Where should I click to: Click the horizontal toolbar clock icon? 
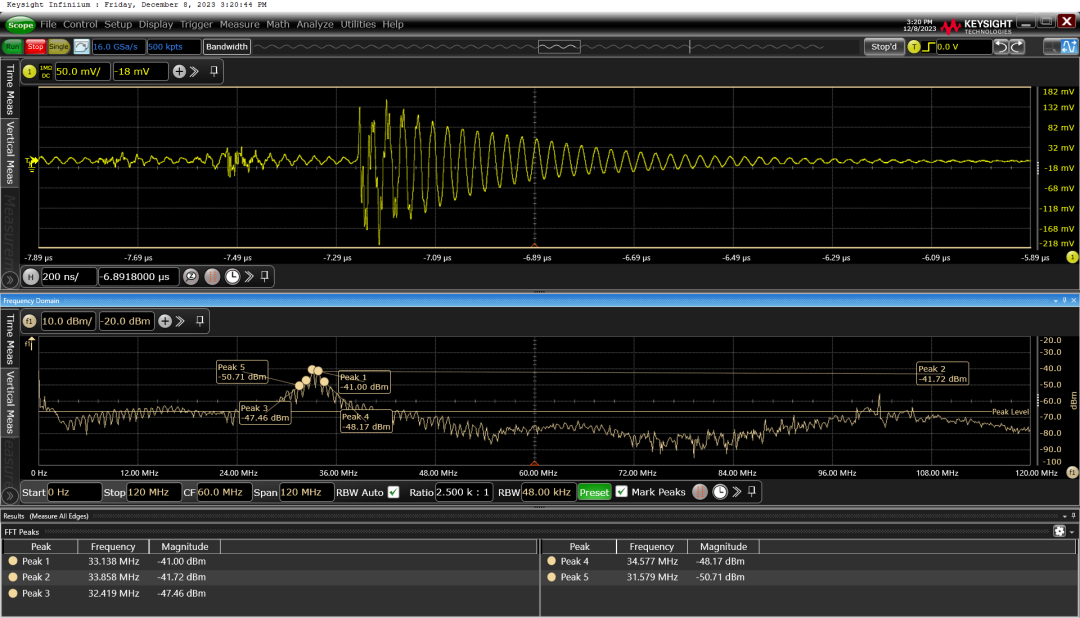pos(233,277)
